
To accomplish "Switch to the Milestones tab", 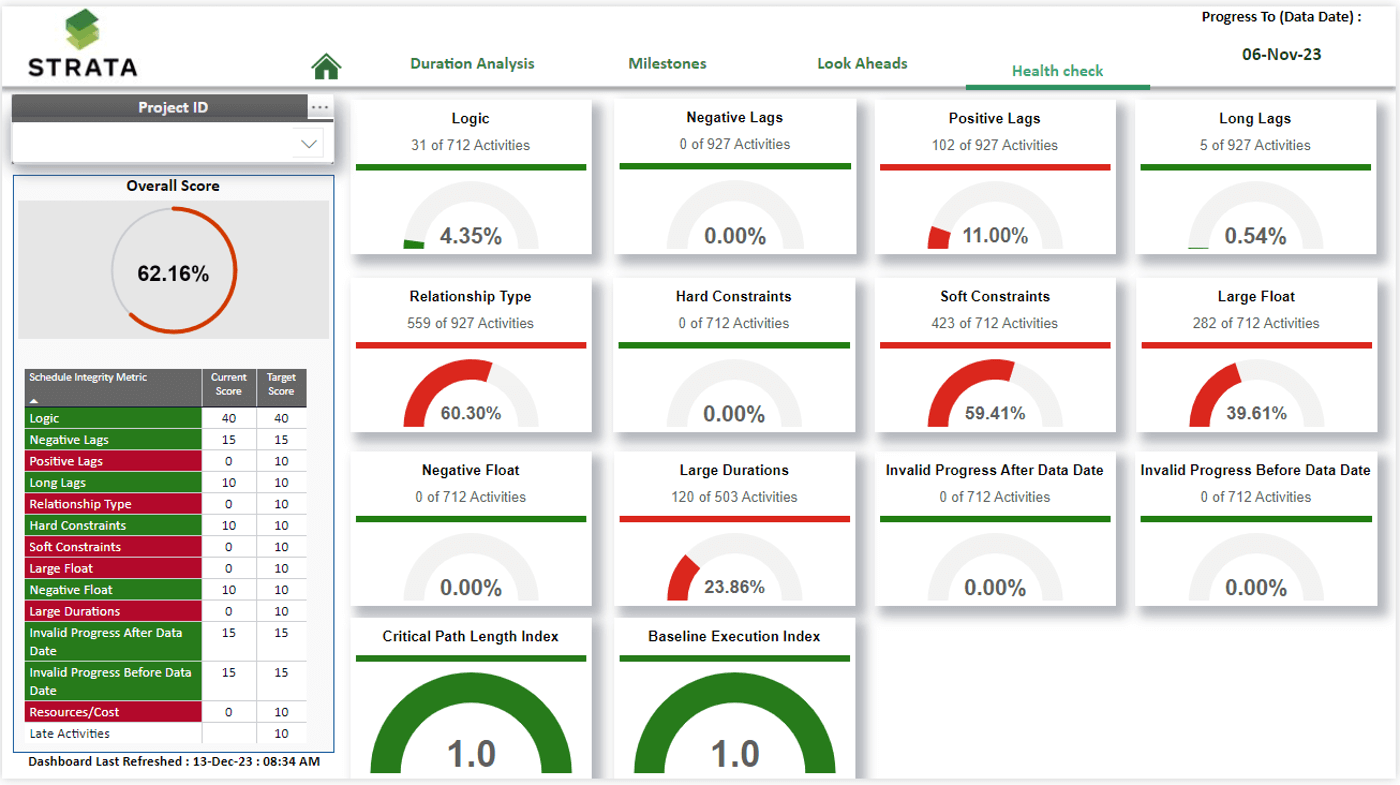I will (667, 63).
